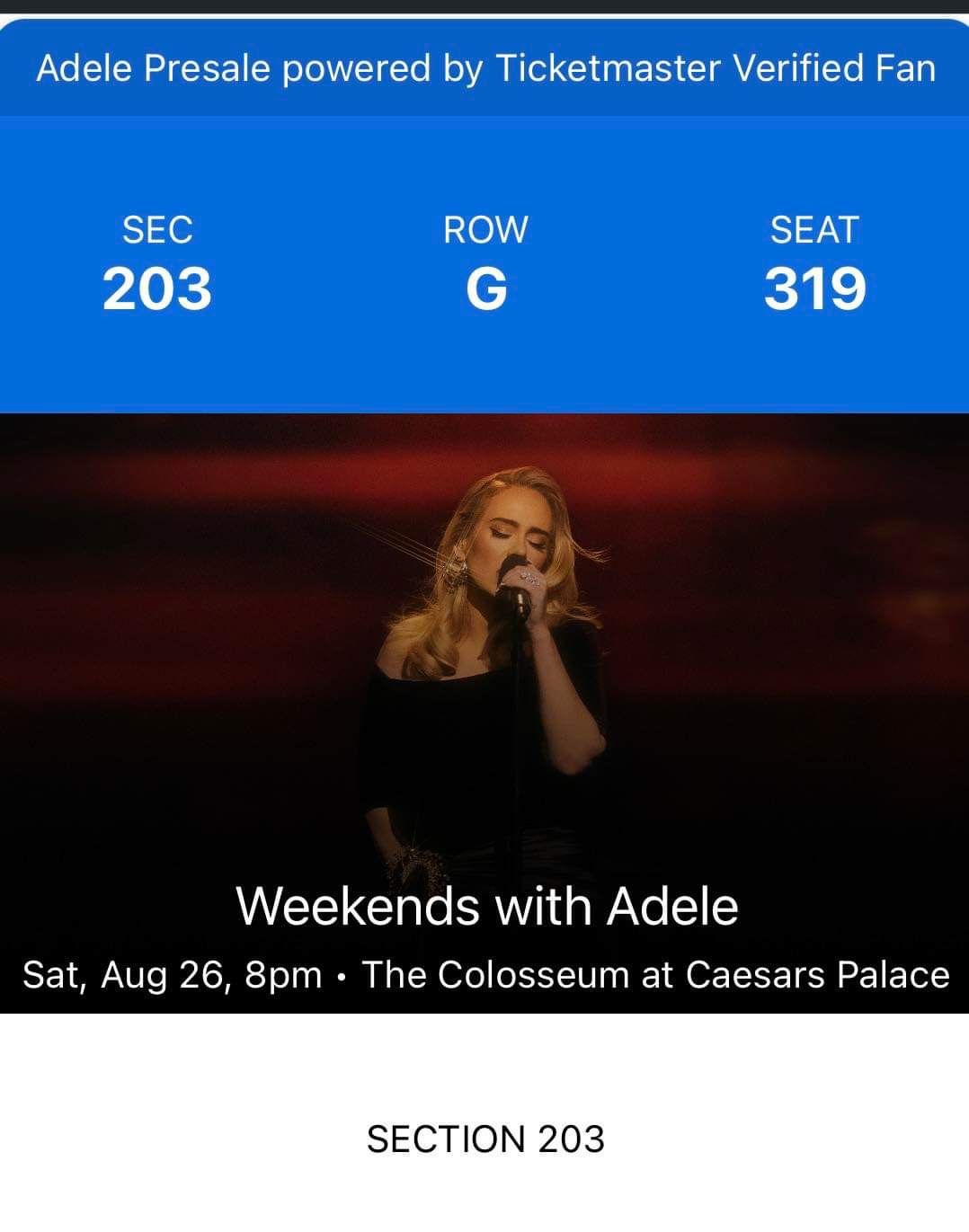Tap the dark bar above the ticket
Screen dimensions: 969x1232
coord(484,7)
